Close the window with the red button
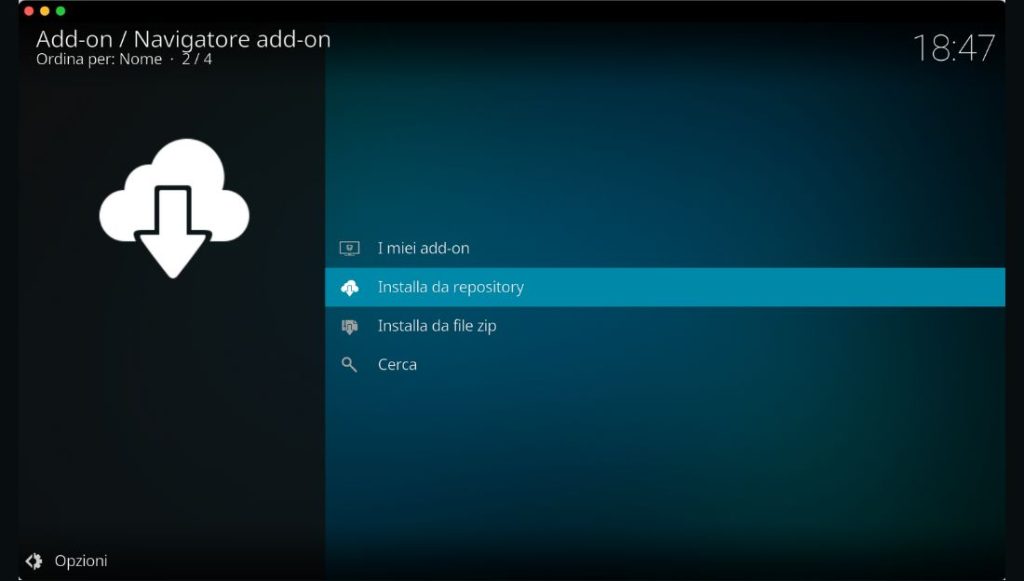 [29, 11]
